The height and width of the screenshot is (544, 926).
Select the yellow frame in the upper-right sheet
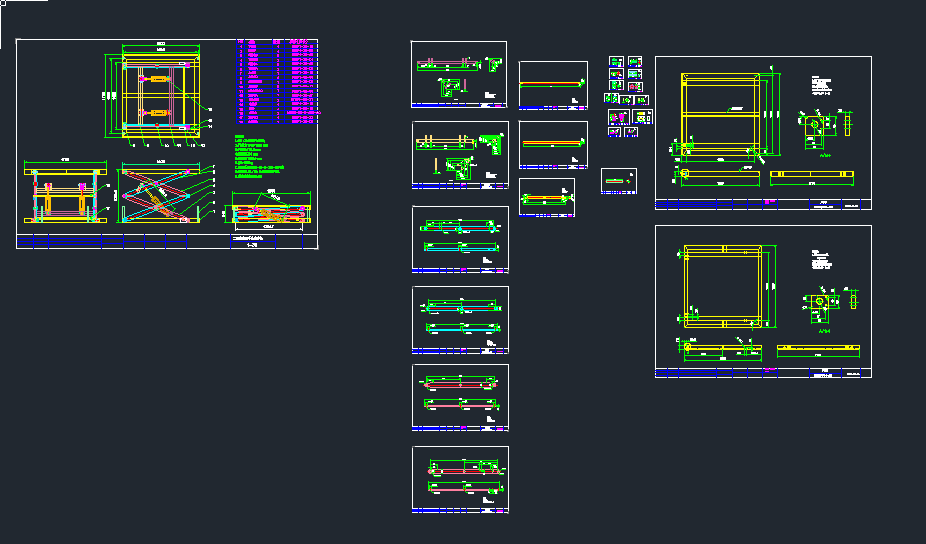click(x=718, y=114)
